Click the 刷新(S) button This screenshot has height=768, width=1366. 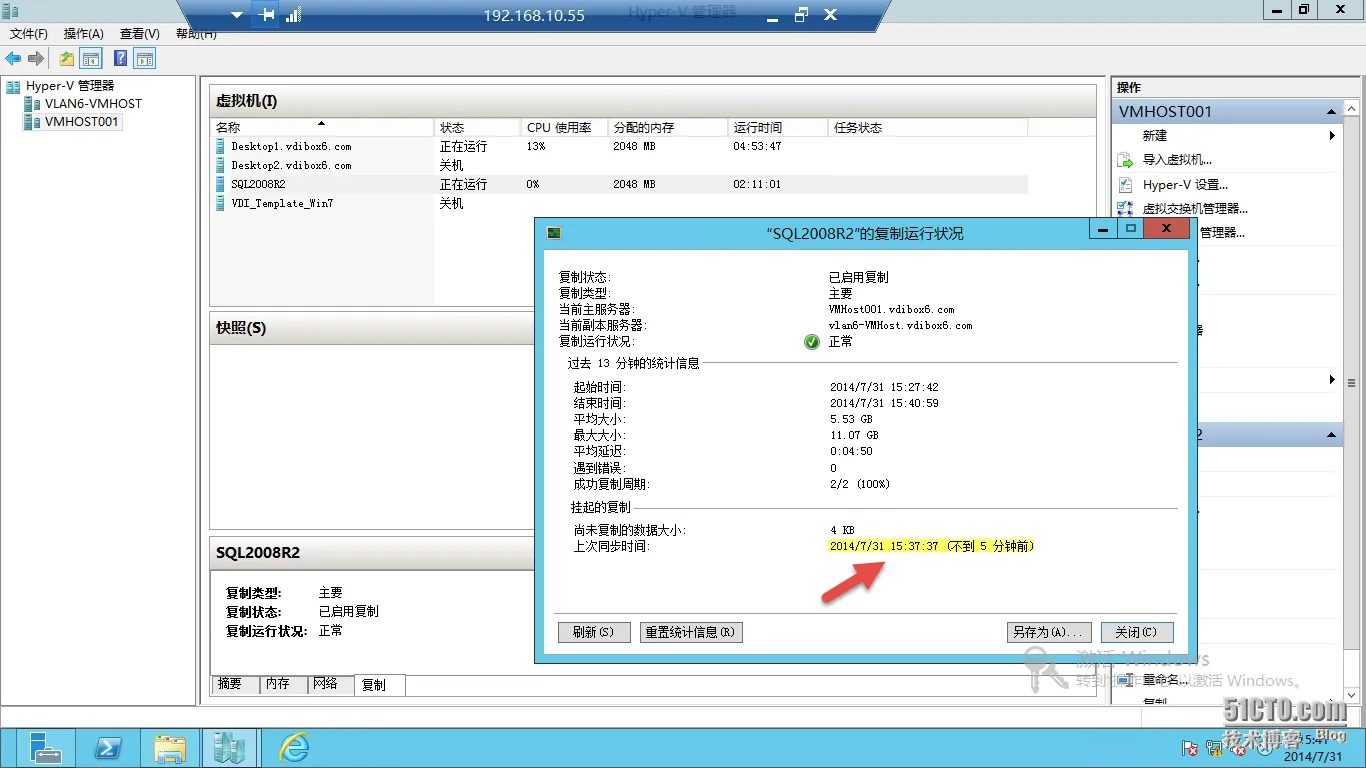(x=594, y=632)
